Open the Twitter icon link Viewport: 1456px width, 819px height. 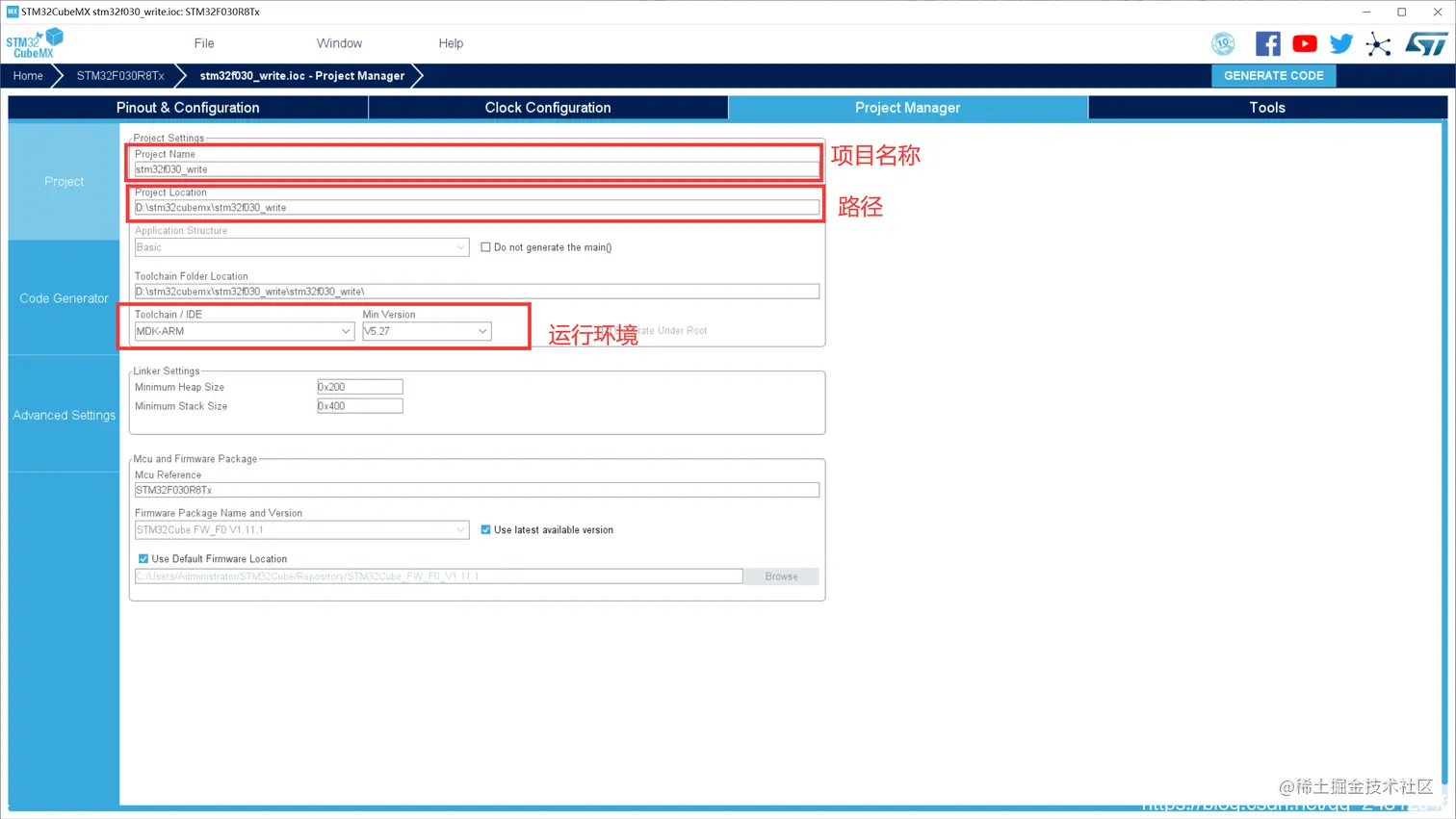point(1340,43)
